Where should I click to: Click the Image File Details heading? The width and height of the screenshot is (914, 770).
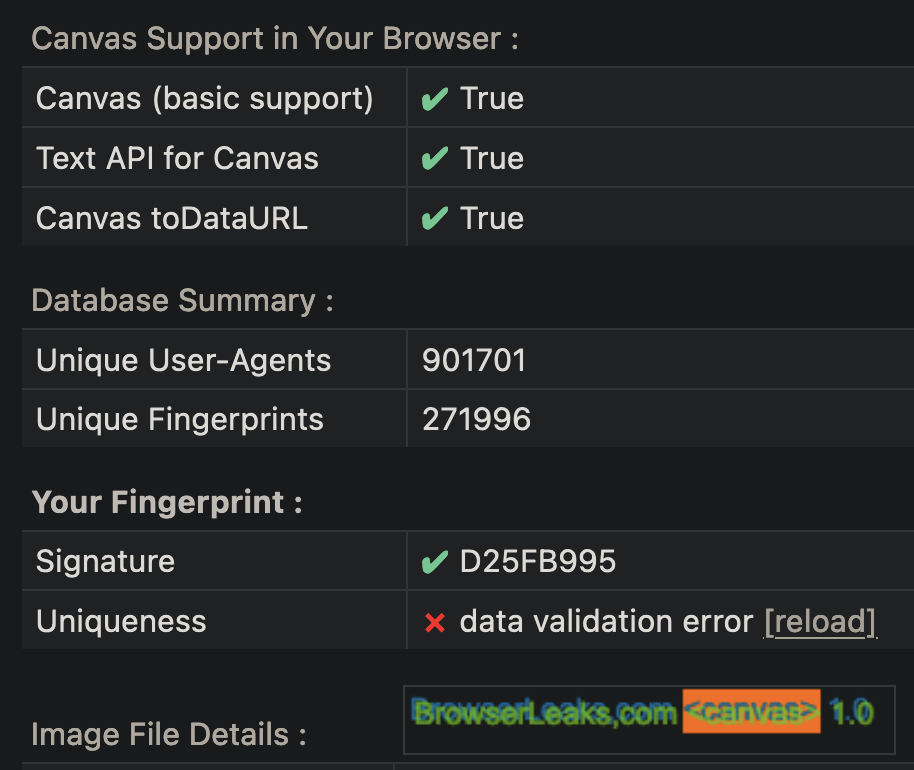169,734
